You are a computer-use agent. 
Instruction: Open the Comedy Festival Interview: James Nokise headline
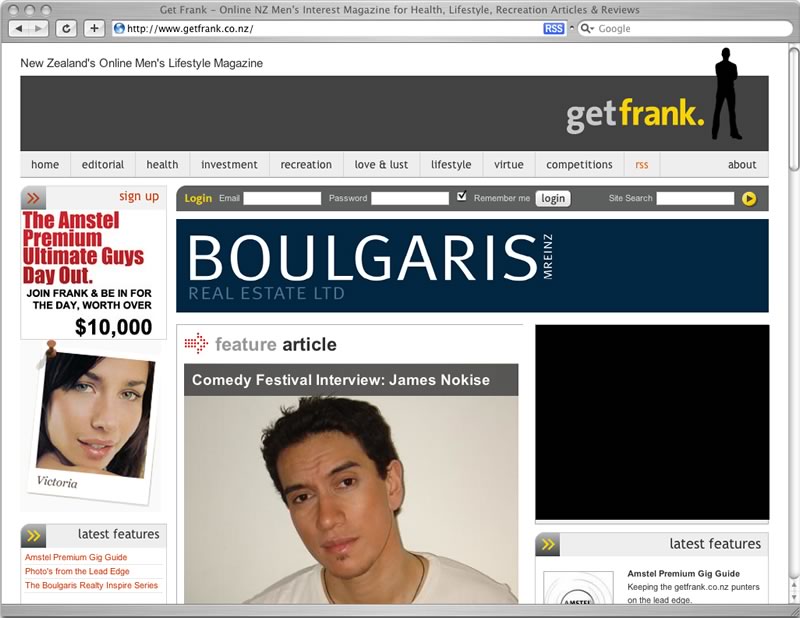tap(341, 380)
